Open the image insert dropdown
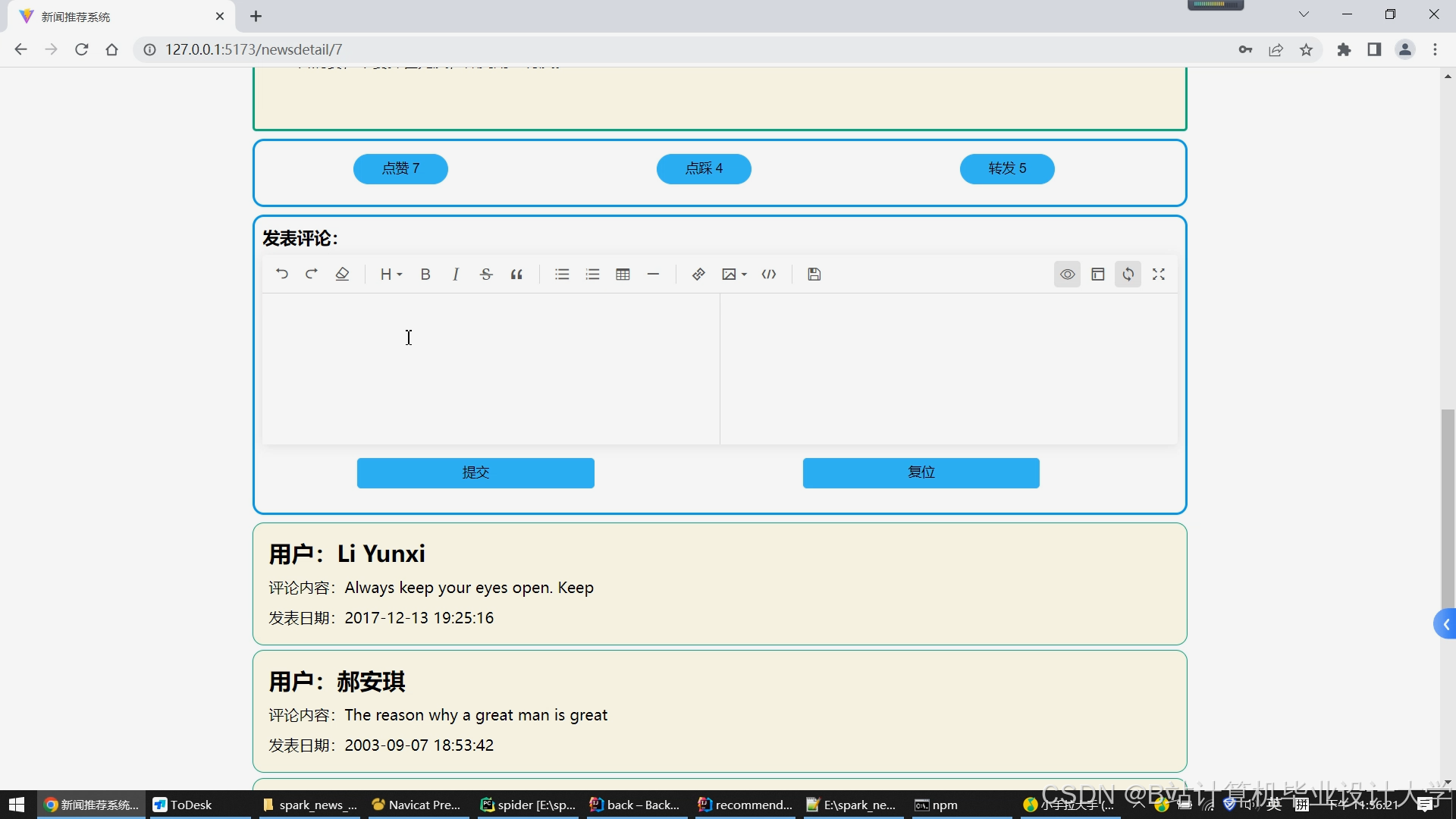This screenshot has height=819, width=1456. (x=734, y=275)
